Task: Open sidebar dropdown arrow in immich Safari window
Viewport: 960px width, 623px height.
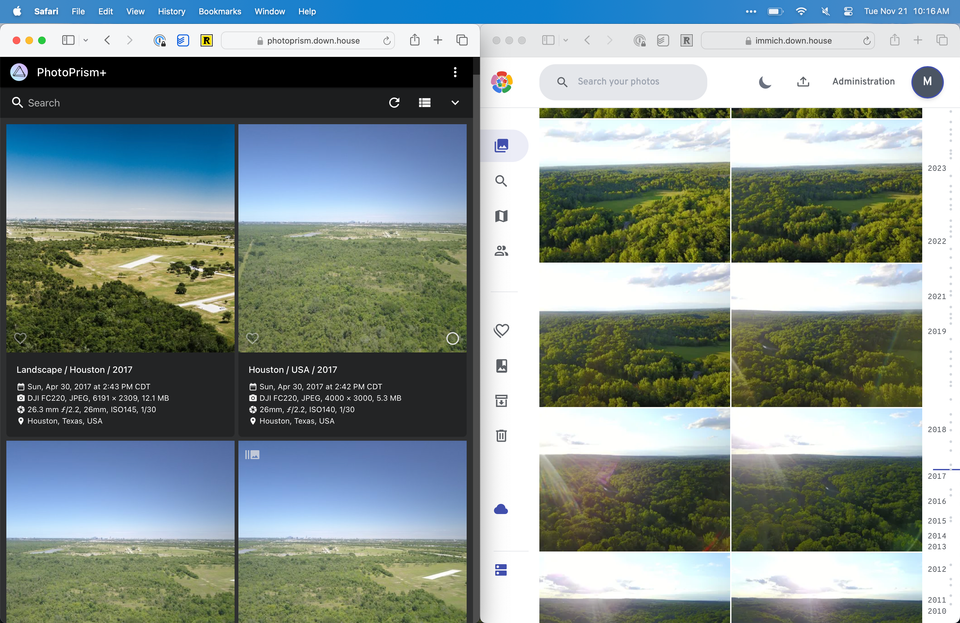Action: click(x=565, y=40)
